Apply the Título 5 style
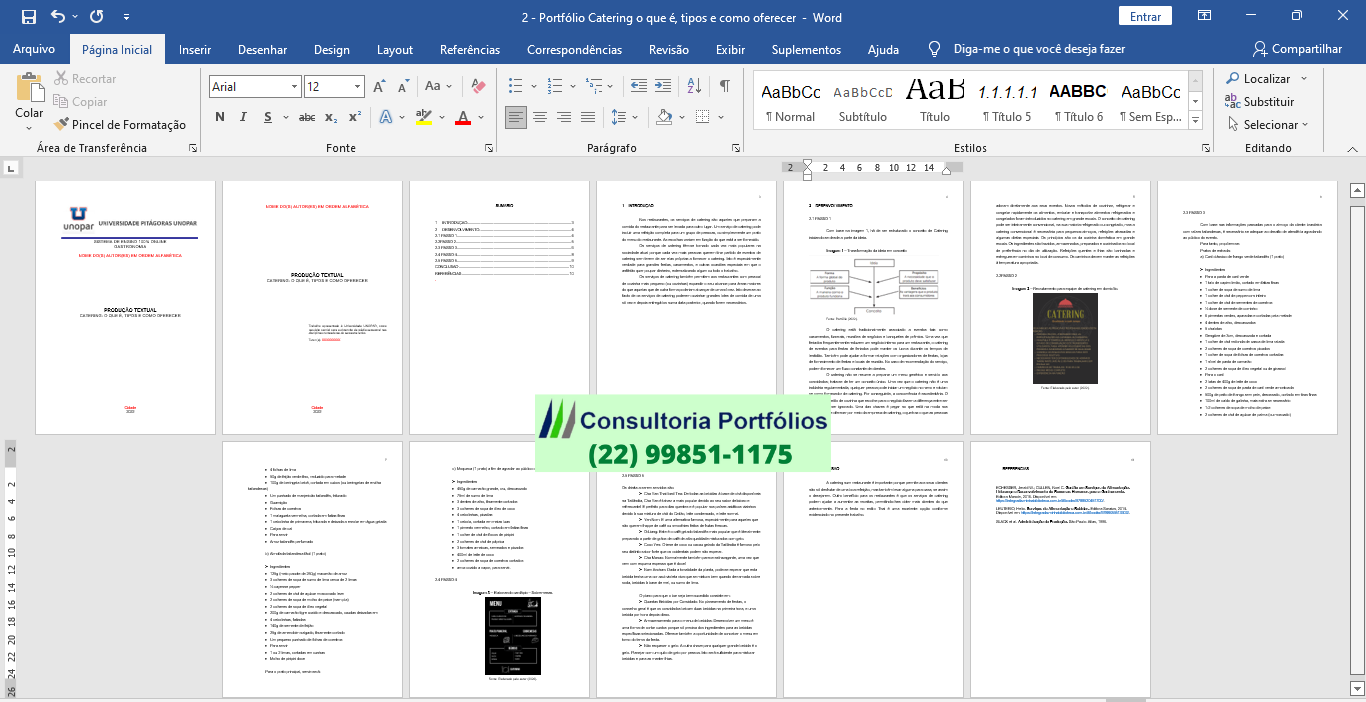Screen dimensions: 1366x702 [x=1007, y=100]
